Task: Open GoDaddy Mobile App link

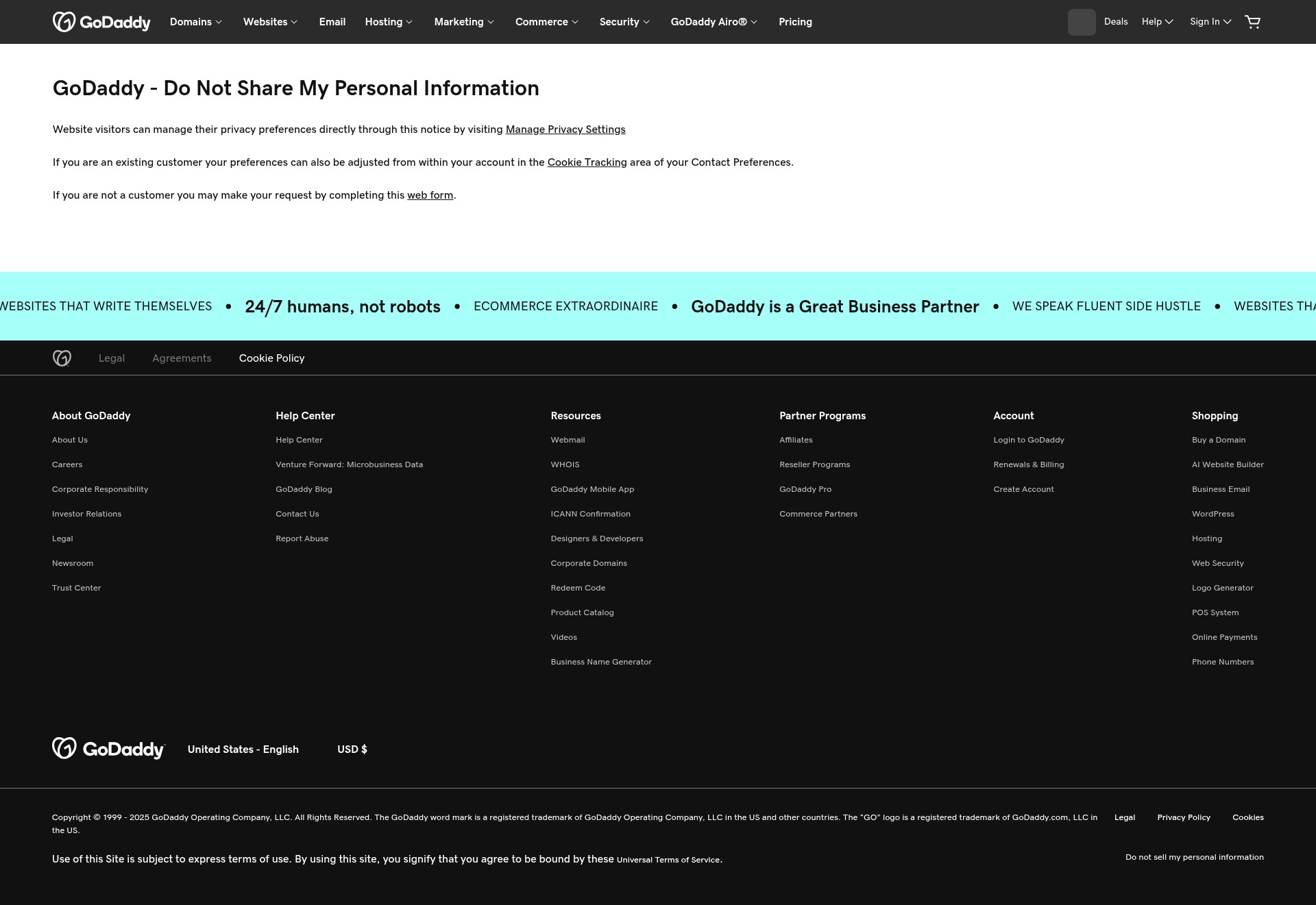Action: tap(592, 489)
